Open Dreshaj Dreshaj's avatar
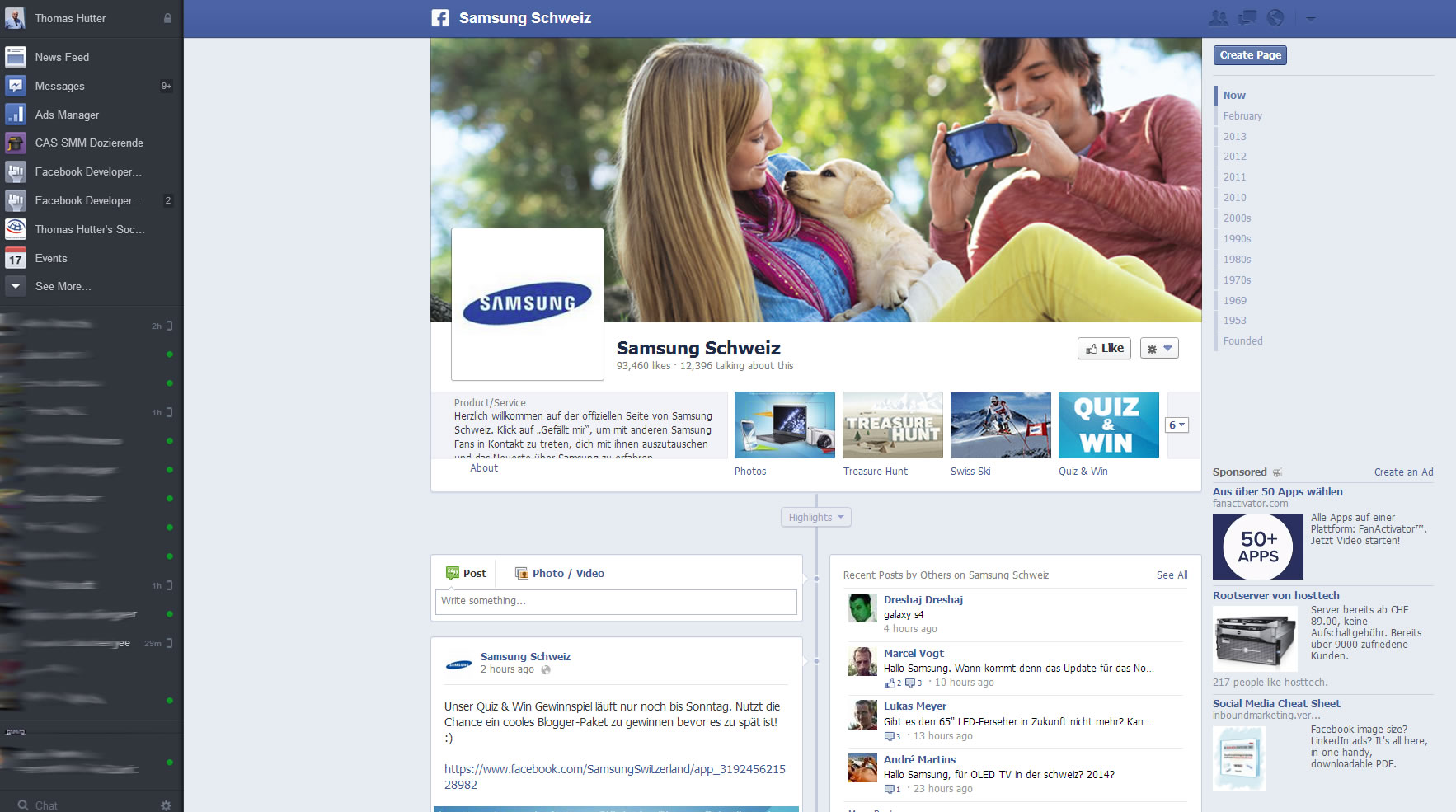1456x812 pixels. pyautogui.click(x=862, y=608)
